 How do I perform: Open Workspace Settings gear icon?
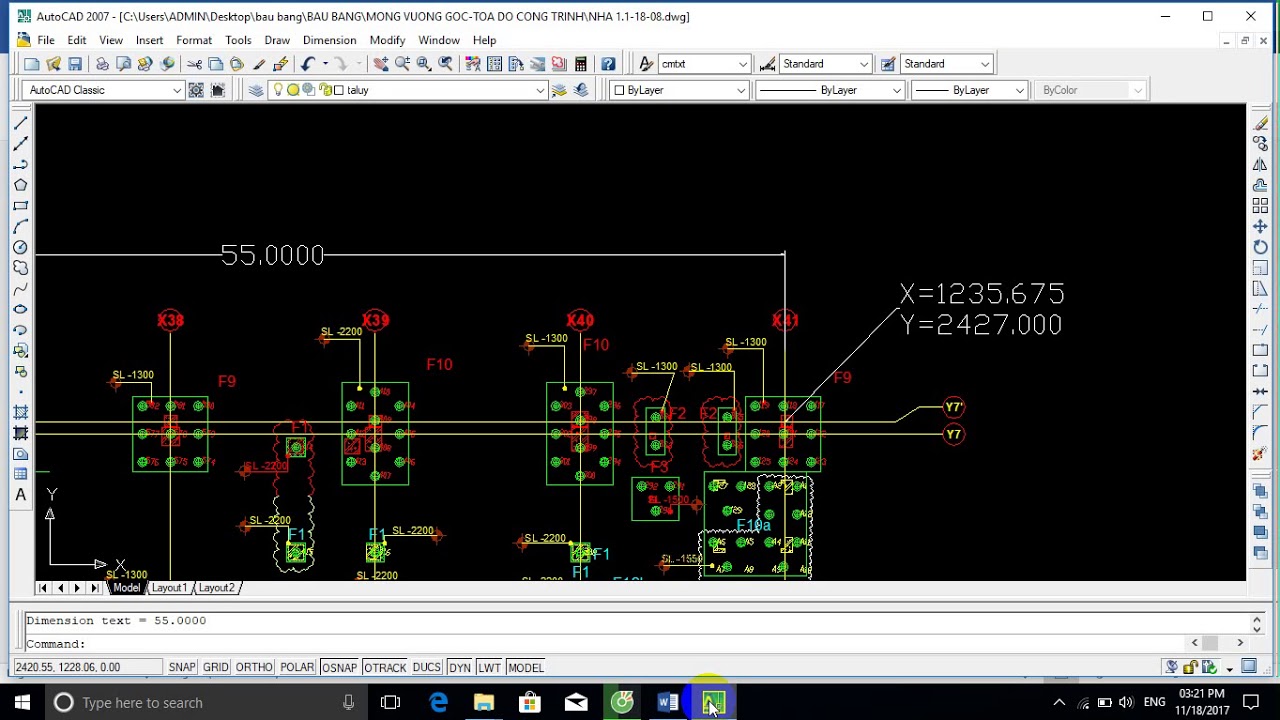click(x=196, y=90)
